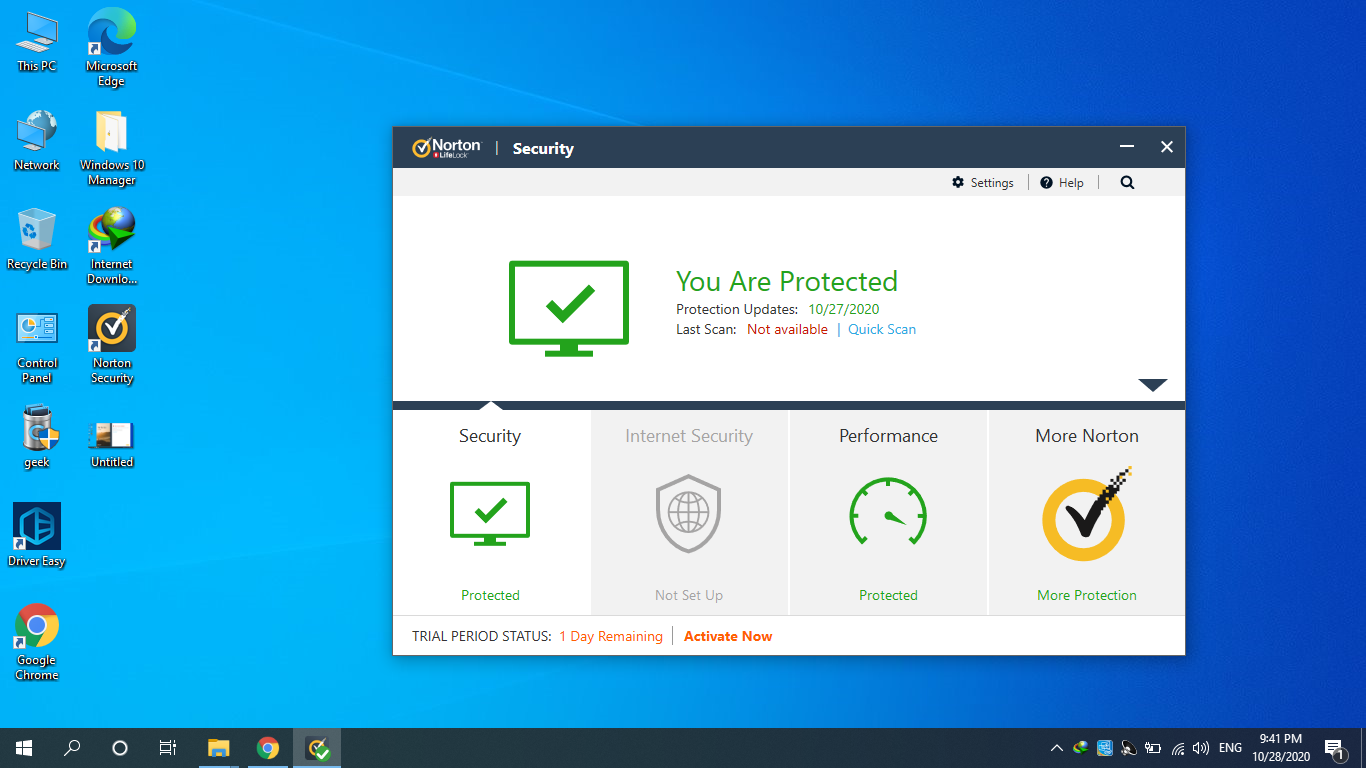Screen dimensions: 1366x768
Task: Select Network desktop icon
Action: [x=37, y=140]
